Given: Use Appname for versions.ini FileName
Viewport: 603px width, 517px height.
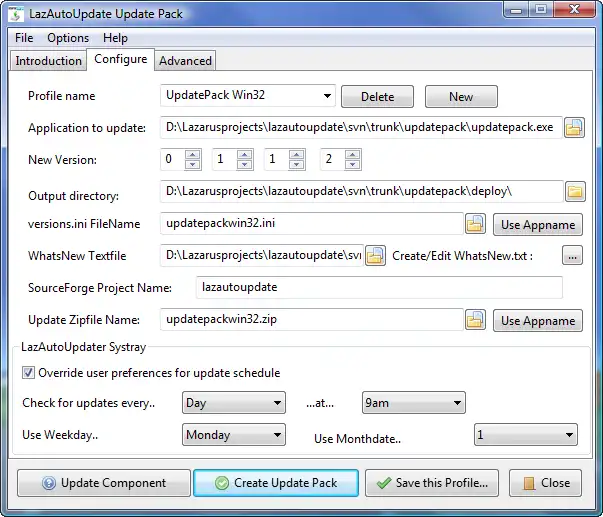Looking at the screenshot, I should tap(538, 225).
